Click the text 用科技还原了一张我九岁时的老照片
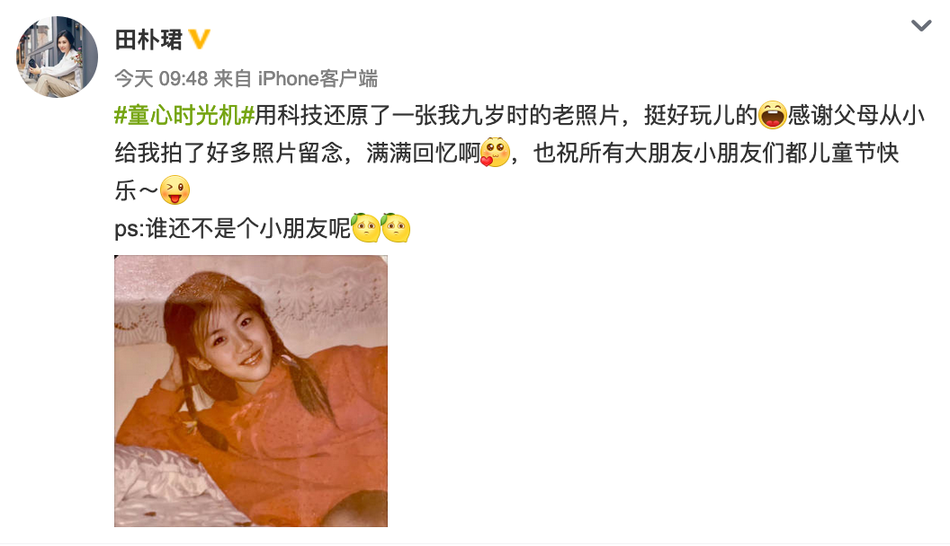This screenshot has width=950, height=546. click(x=436, y=115)
